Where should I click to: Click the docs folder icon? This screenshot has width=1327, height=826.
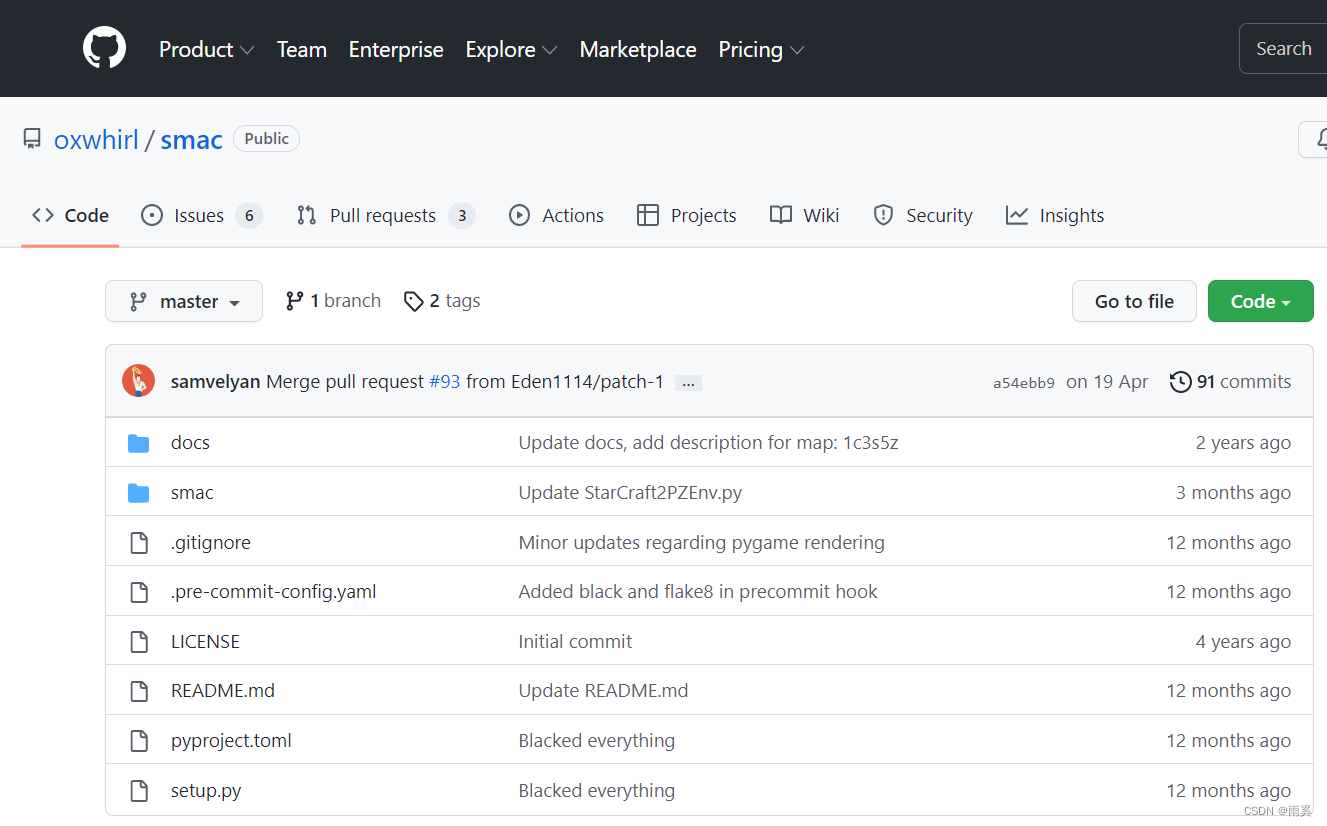pos(139,443)
